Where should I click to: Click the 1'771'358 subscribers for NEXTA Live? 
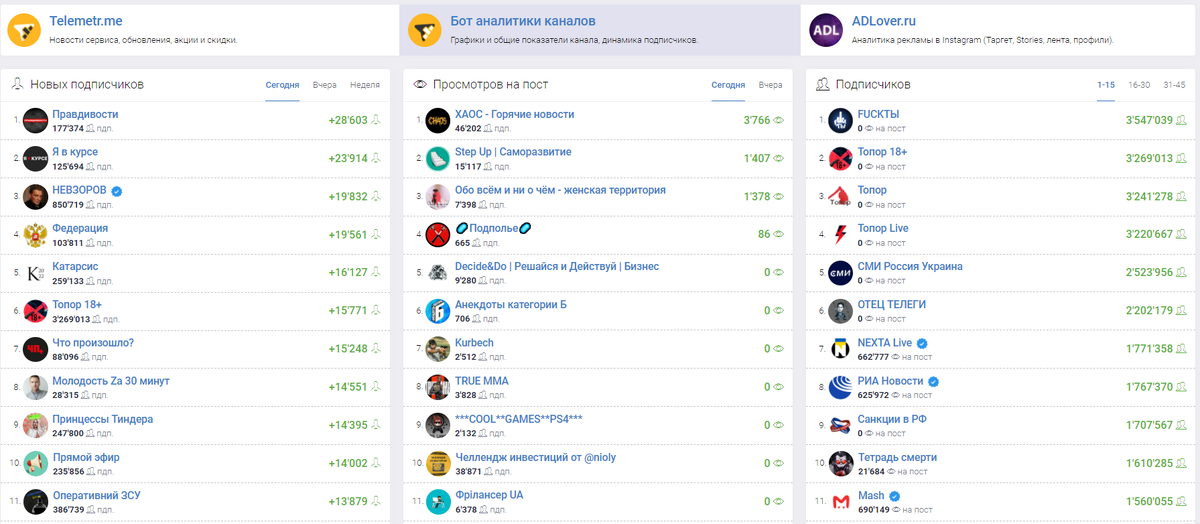click(1149, 348)
